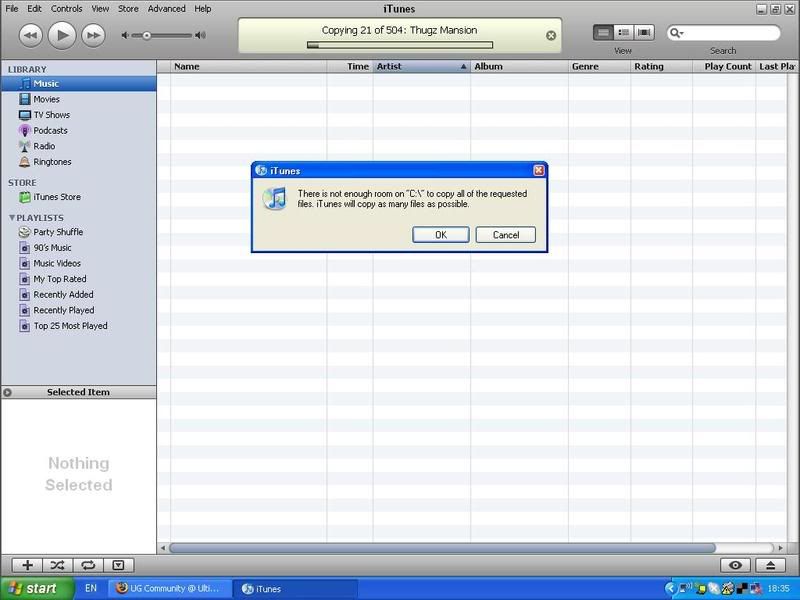
Task: Click the low-volume speaker icon
Action: coord(124,35)
